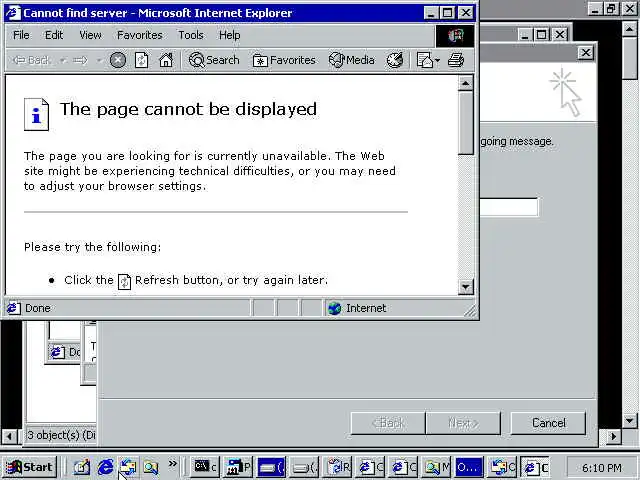Click the background window bottom scroll-down arrow
This screenshot has width=640, height=480.
629,420
